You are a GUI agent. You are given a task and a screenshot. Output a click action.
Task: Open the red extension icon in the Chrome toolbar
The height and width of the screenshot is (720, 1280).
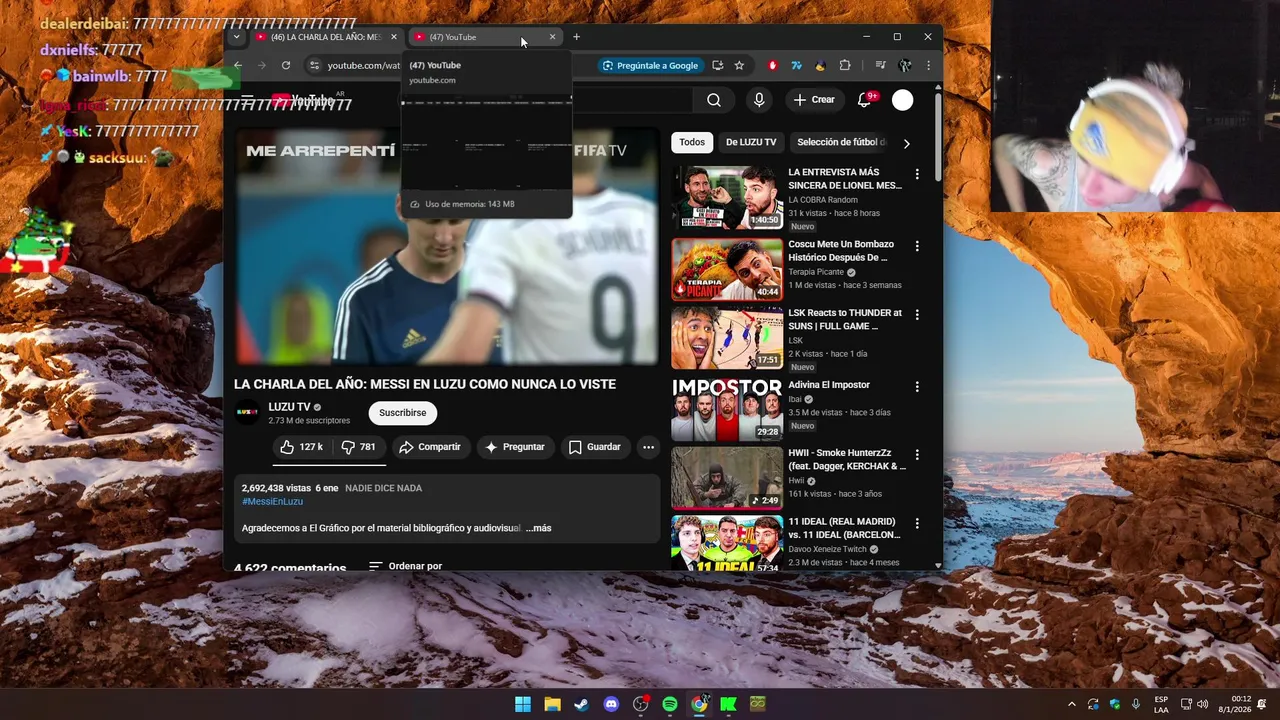772,66
